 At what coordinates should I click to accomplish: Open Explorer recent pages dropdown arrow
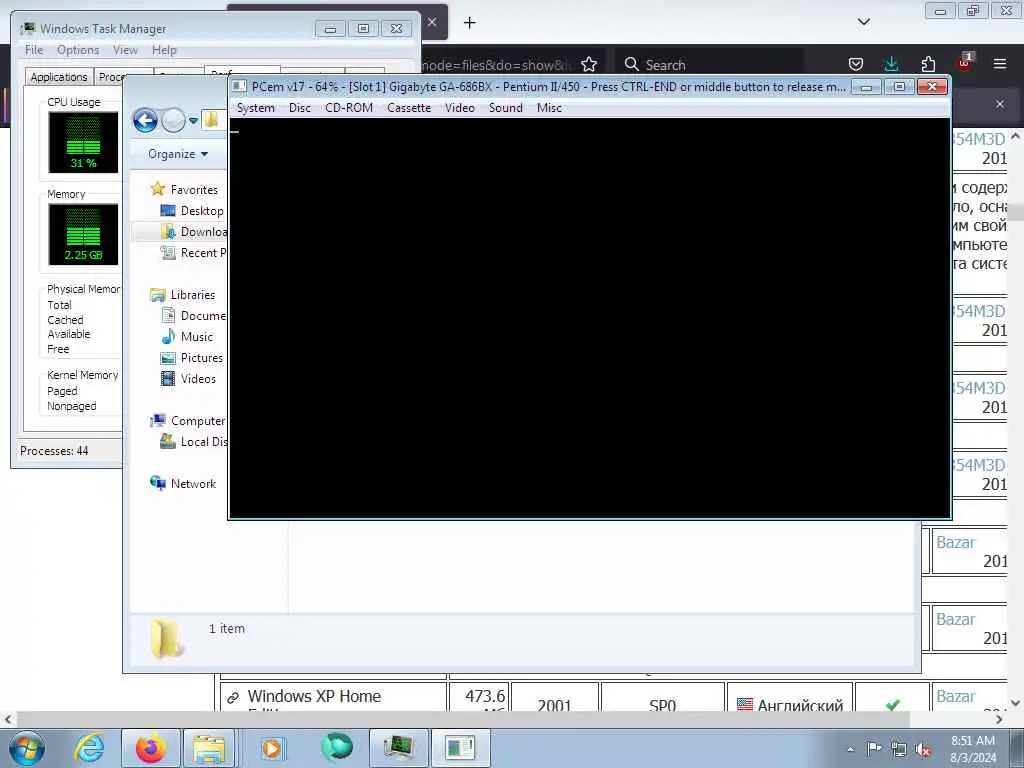click(193, 121)
